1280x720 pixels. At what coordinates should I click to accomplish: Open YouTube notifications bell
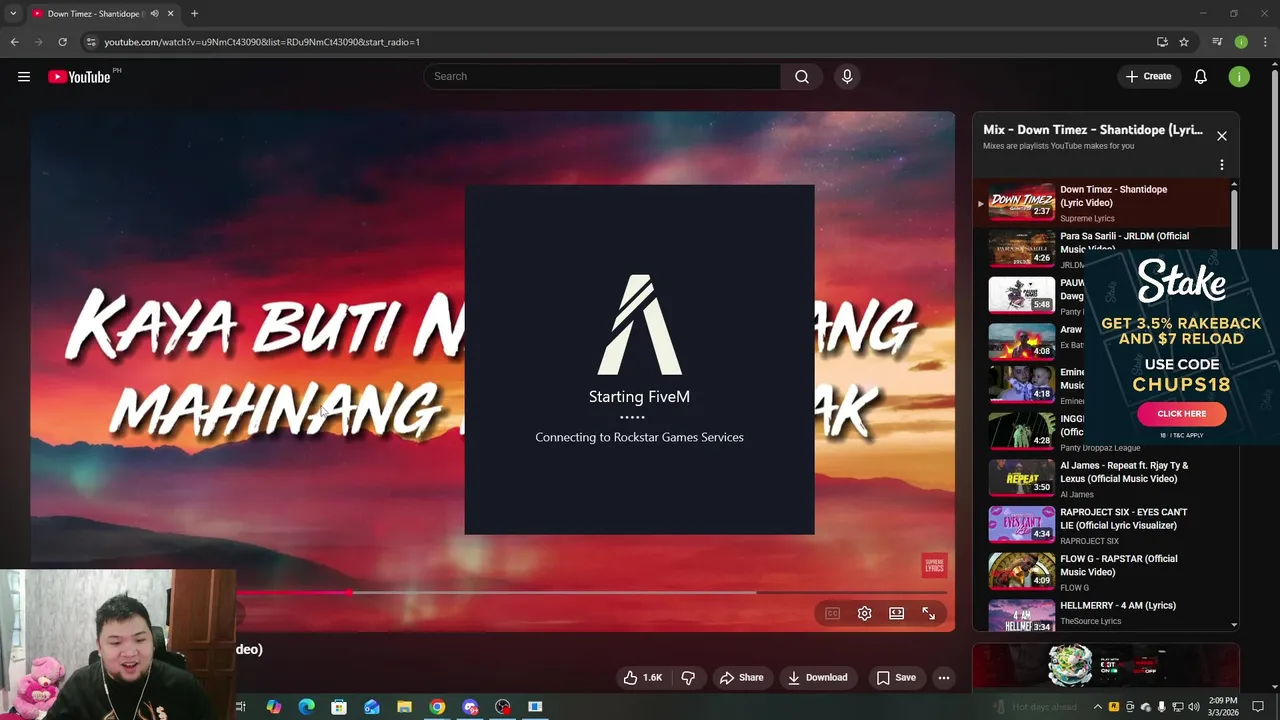(1201, 77)
